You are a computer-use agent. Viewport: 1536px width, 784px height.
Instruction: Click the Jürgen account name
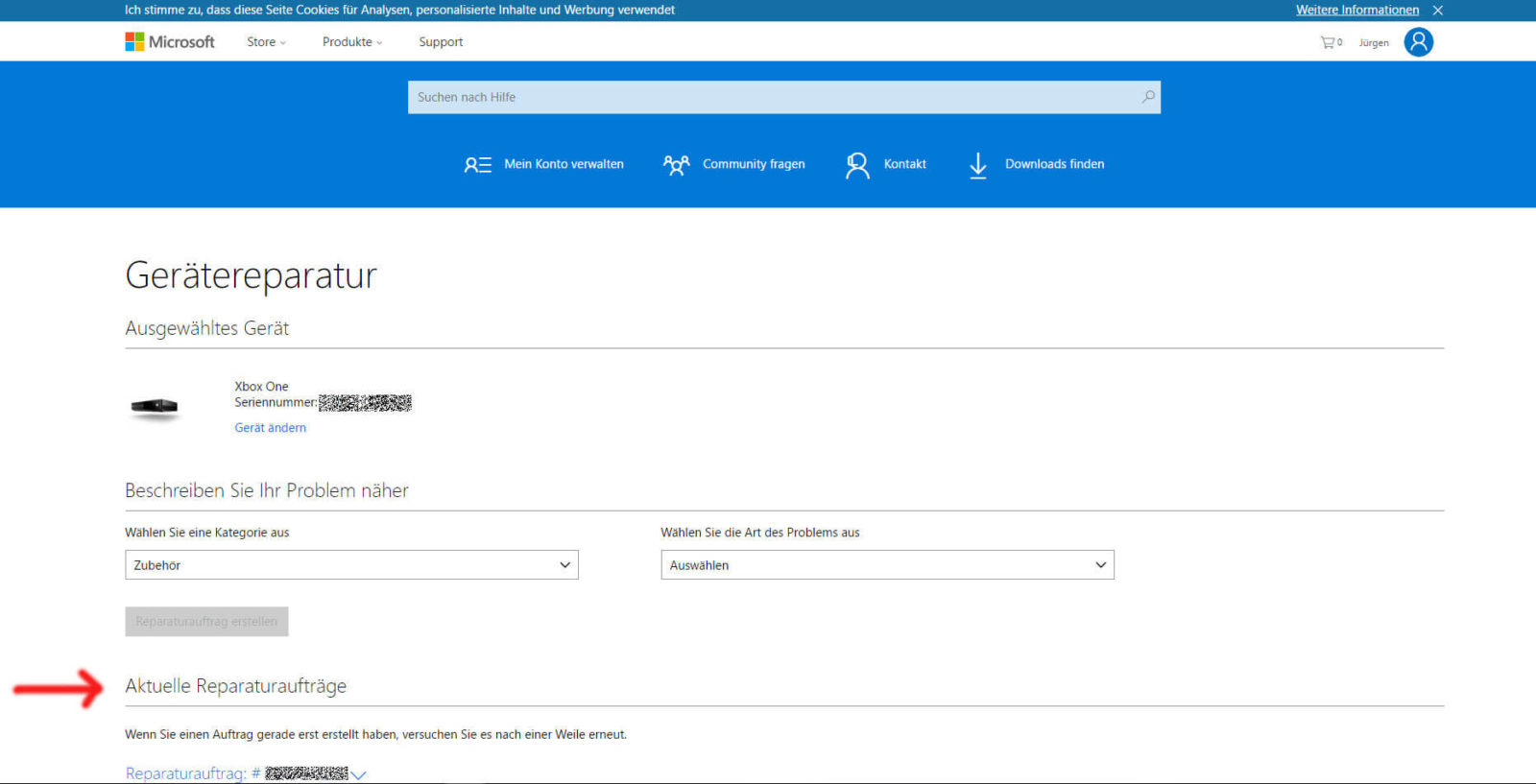[x=1374, y=43]
